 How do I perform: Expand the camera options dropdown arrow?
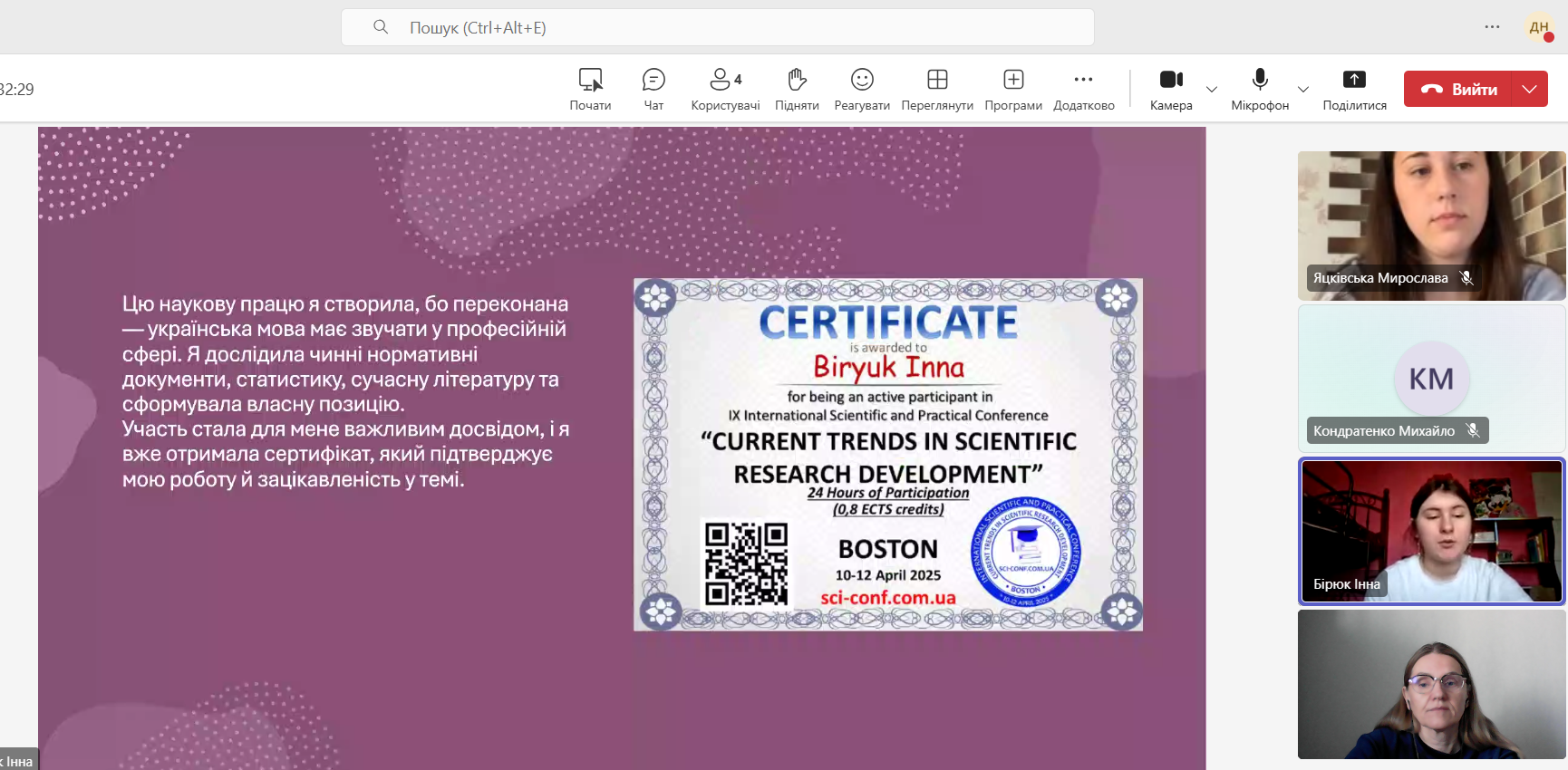(x=1212, y=90)
